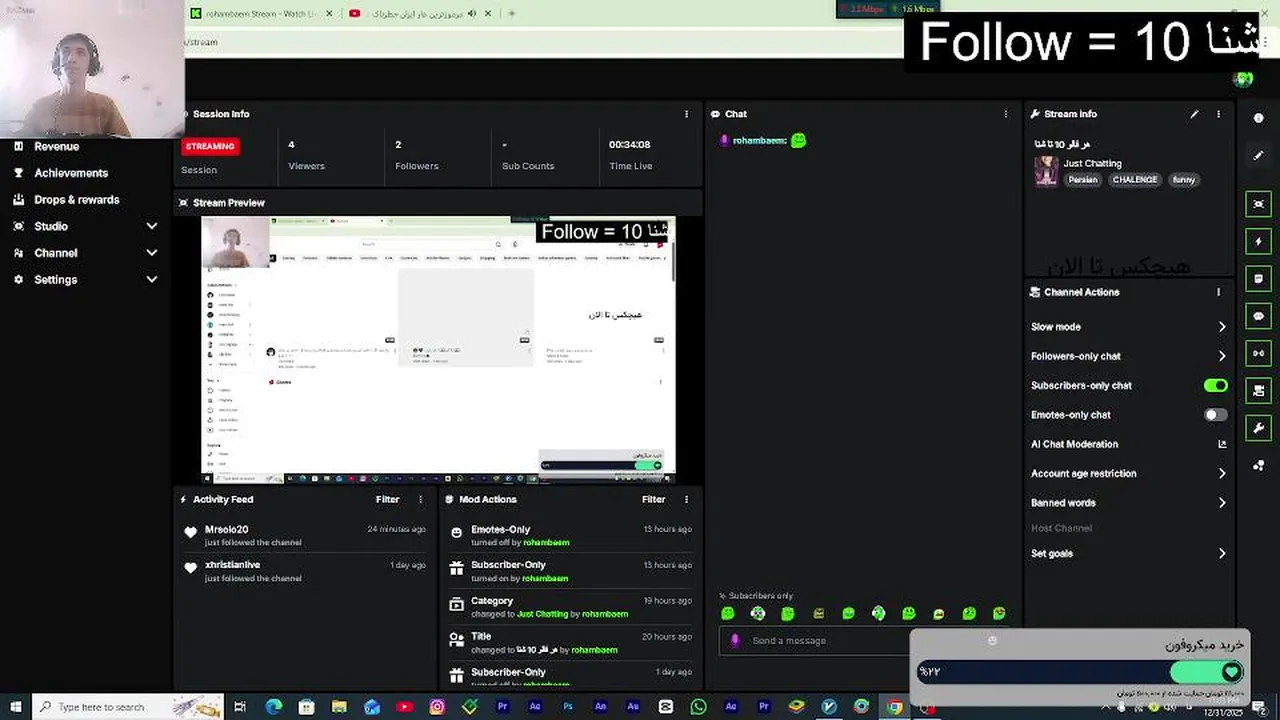Image resolution: width=1280 pixels, height=720 pixels.
Task: Open the Achievements trophy sidebar item
Action: [70, 173]
